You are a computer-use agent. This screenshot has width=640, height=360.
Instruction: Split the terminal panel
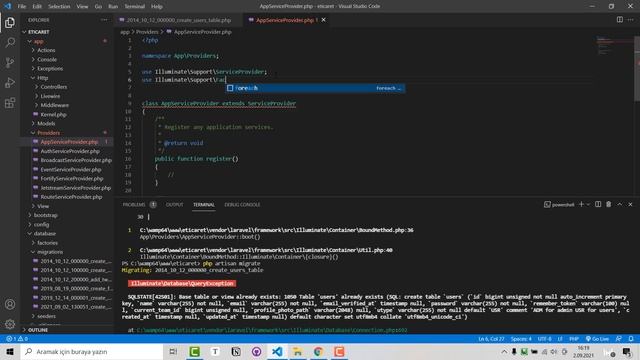click(598, 204)
